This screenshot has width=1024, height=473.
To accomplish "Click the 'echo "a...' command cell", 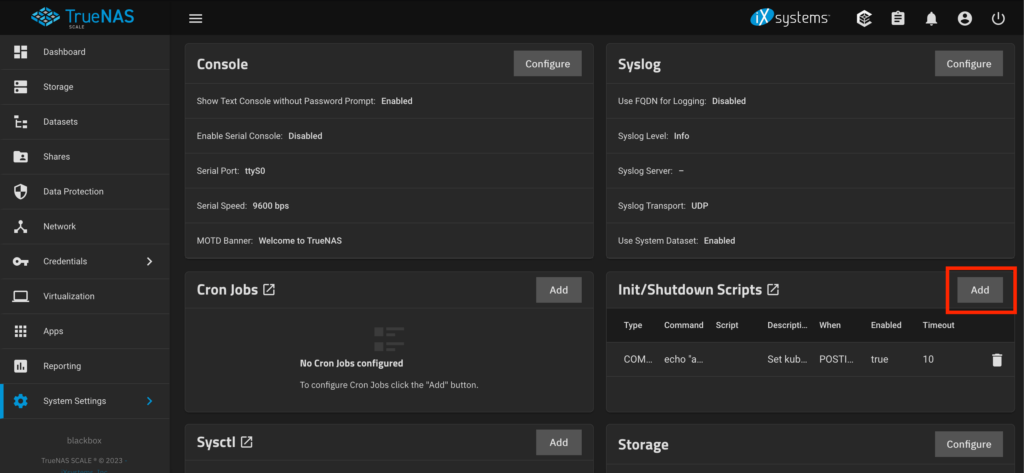I will click(x=684, y=359).
